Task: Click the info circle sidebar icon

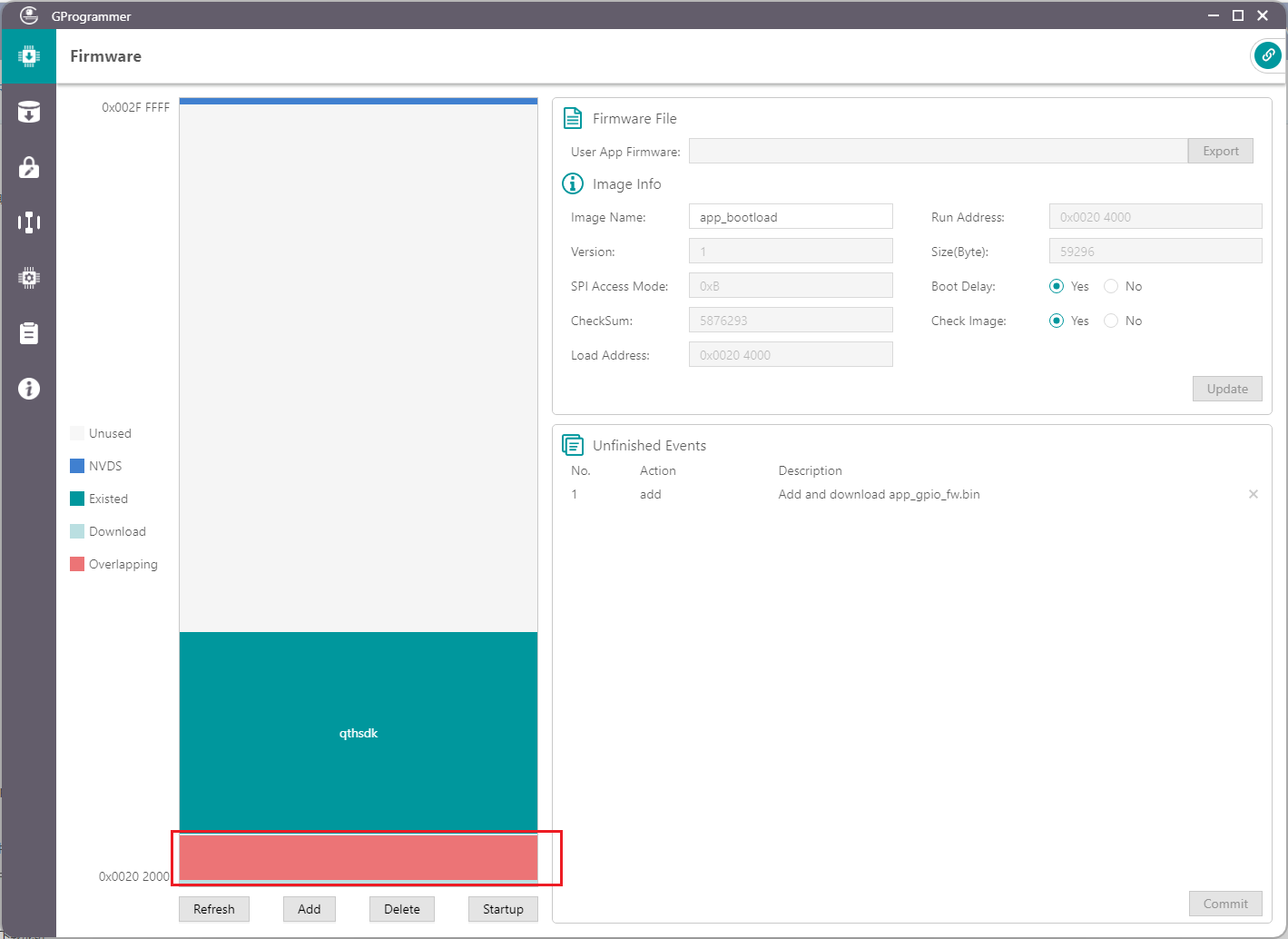Action: pos(29,389)
